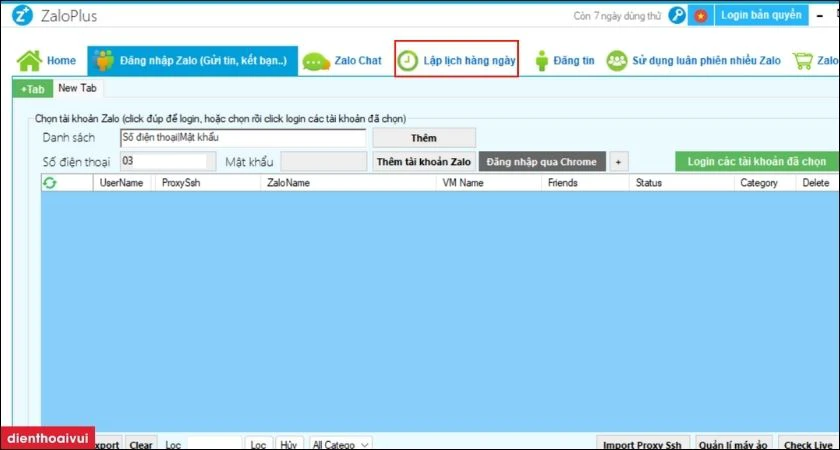Image resolution: width=840 pixels, height=450 pixels.
Task: Click the green shopping cart icon
Action: [802, 61]
